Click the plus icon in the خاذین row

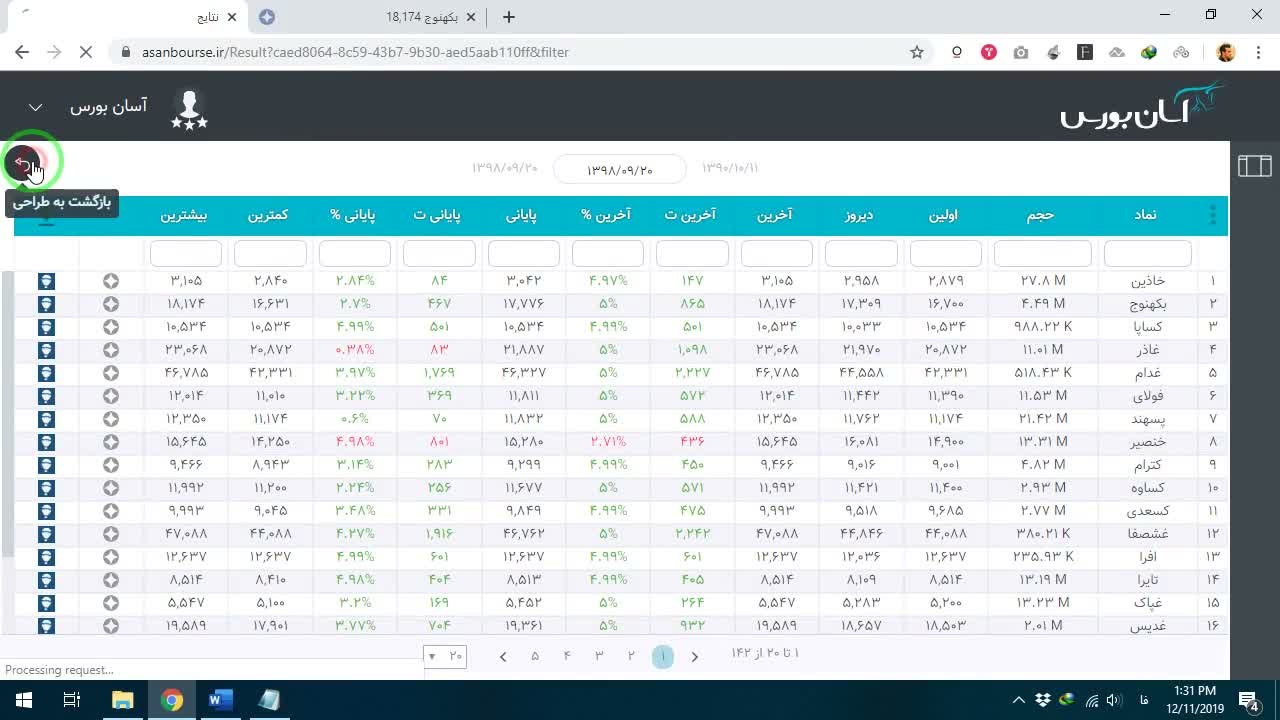click(x=111, y=281)
